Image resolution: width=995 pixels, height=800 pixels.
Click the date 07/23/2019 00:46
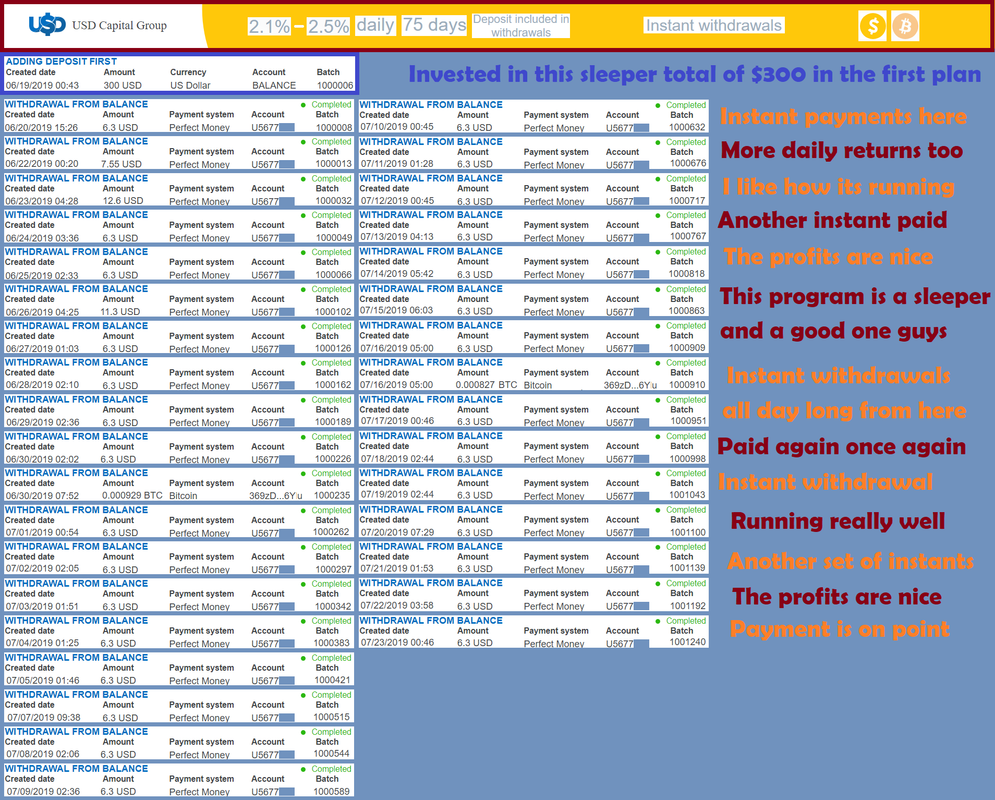click(x=397, y=642)
